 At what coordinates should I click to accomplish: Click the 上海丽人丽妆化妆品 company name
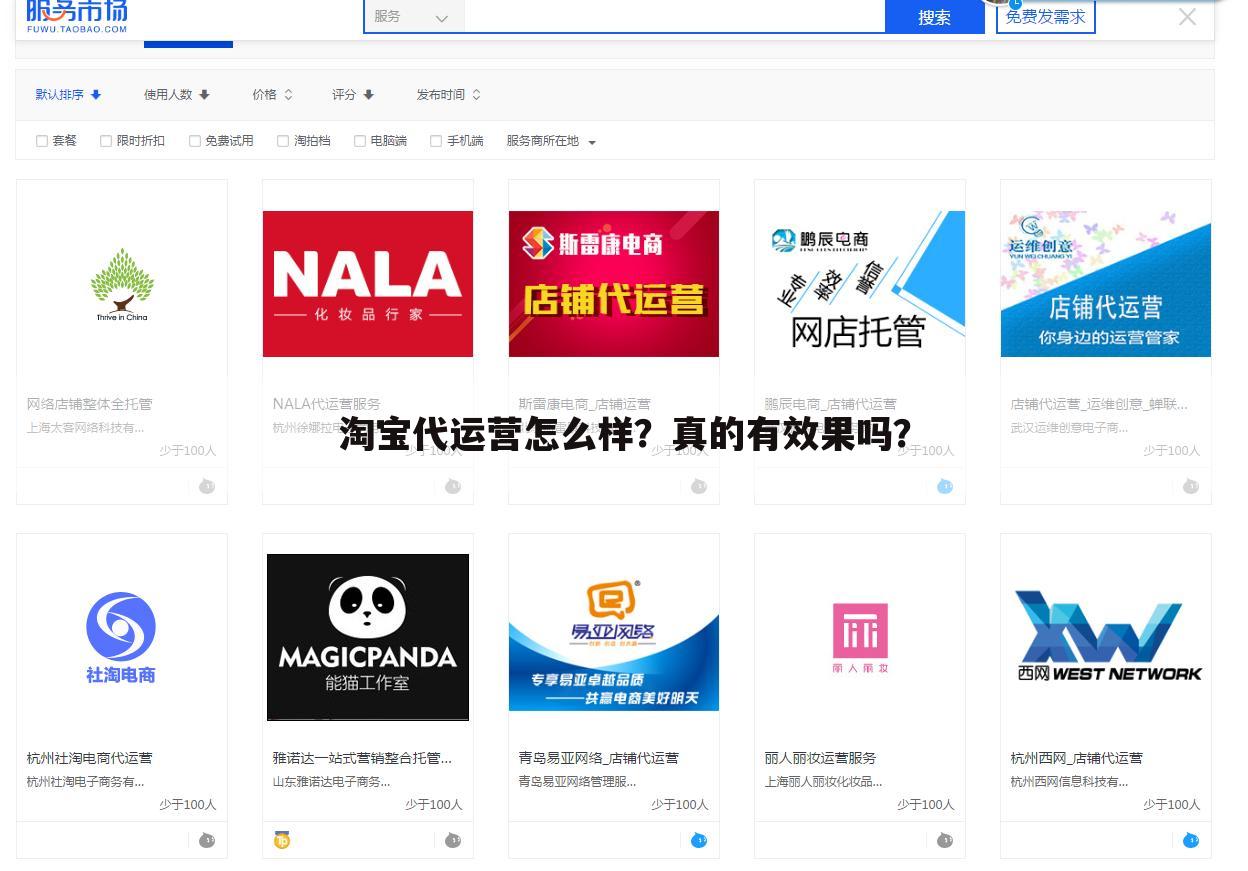[824, 781]
